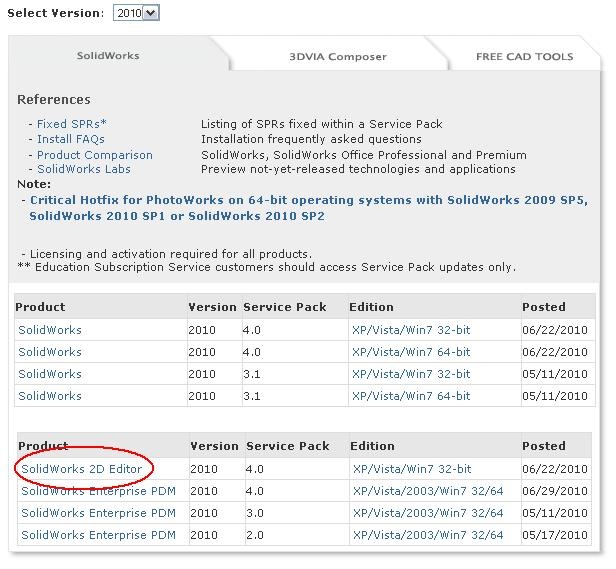
Task: Download Enterprise PDM 3.0 XP/Vista/2003/Win7 edition
Action: pos(427,513)
